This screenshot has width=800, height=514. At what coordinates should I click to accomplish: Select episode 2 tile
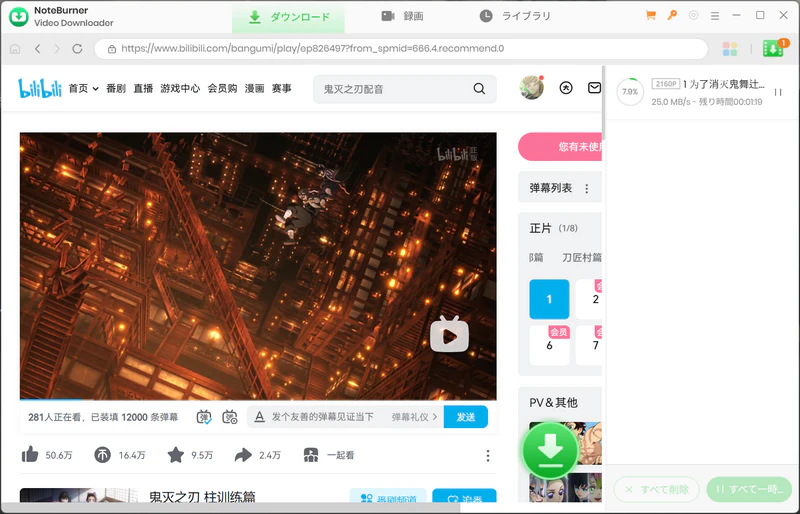point(589,299)
